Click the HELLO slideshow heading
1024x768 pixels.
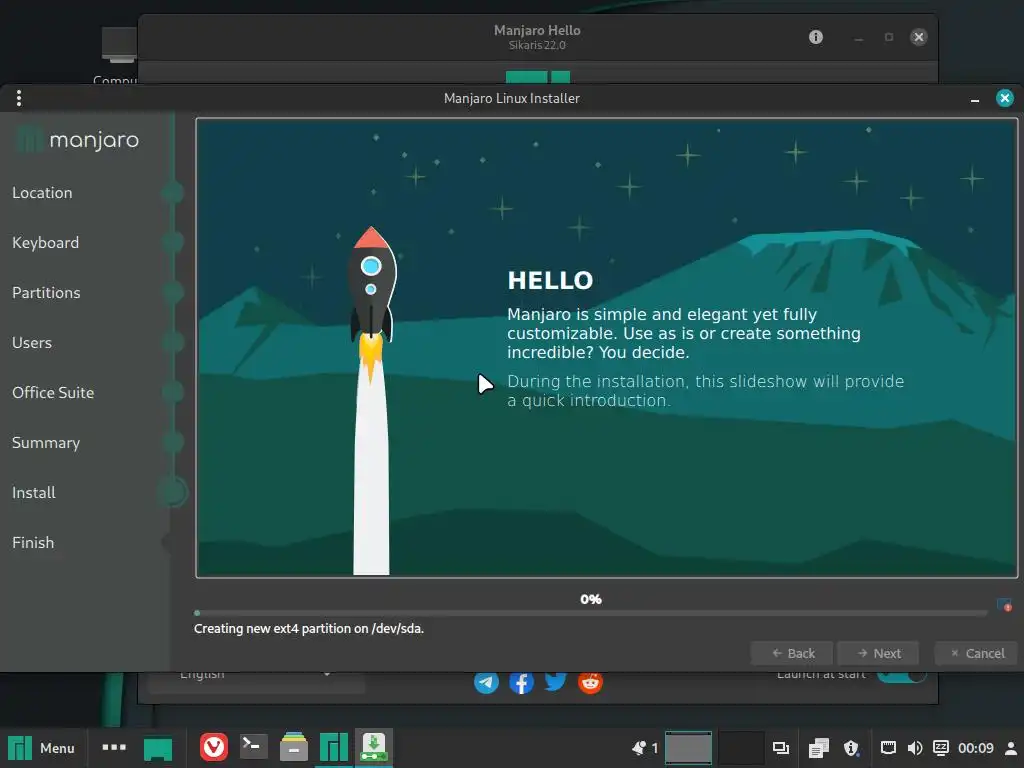(551, 280)
